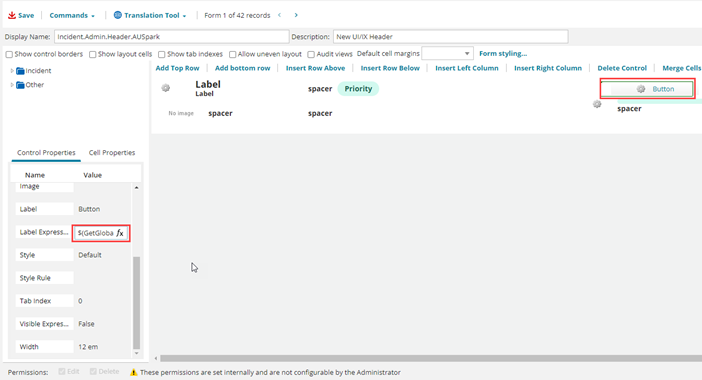Viewport: 702px width, 380px height.
Task: Click the gear icon left of the right-hand spacer
Action: pyautogui.click(x=597, y=104)
